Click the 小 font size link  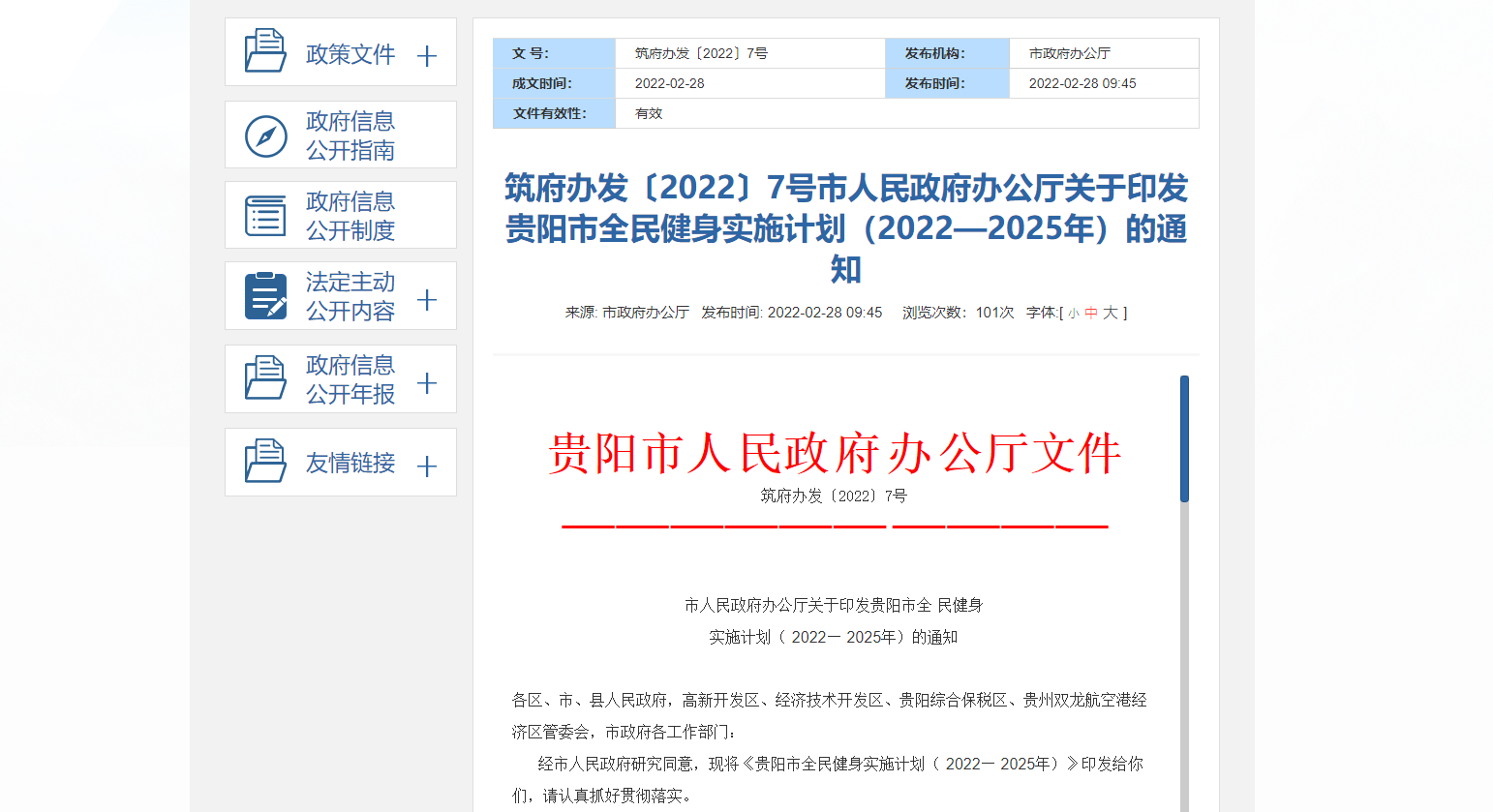coord(1073,313)
